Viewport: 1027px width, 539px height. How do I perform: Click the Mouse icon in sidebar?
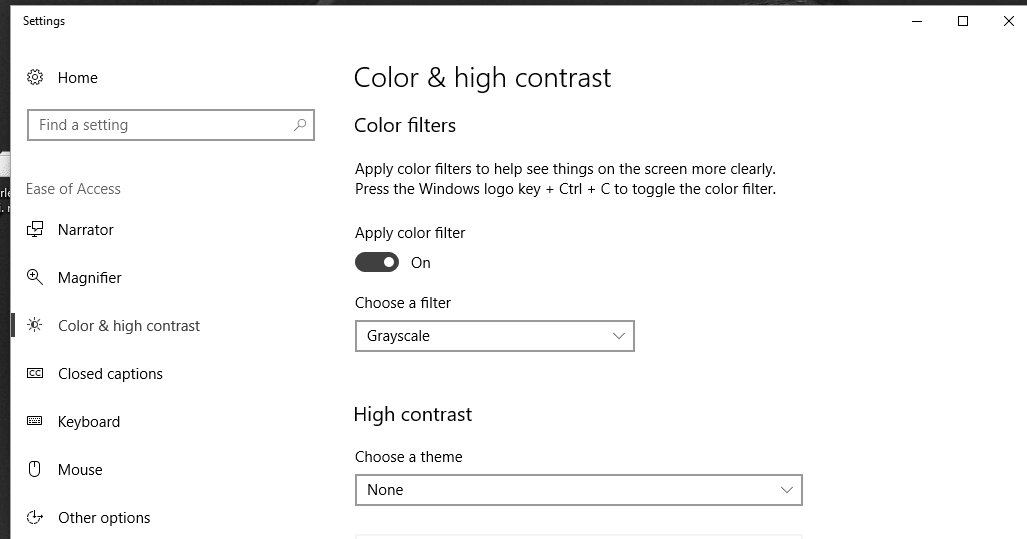coord(35,469)
